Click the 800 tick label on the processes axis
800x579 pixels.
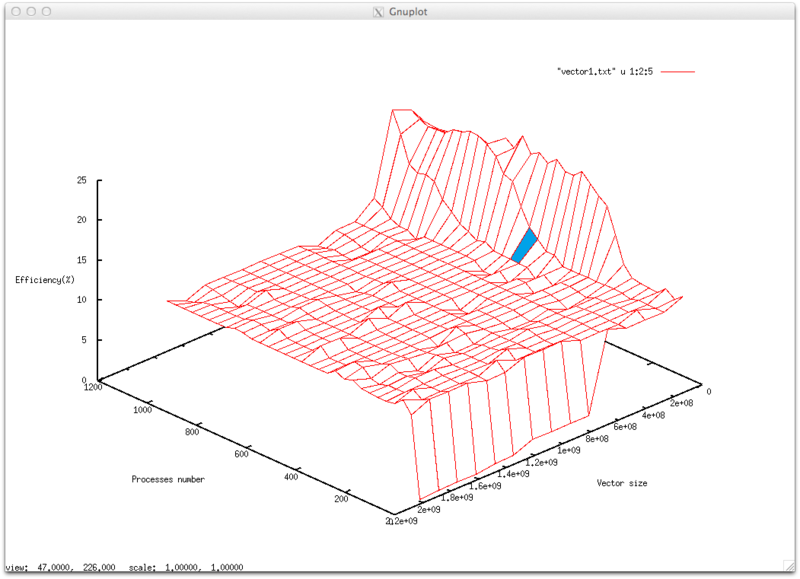tap(192, 432)
